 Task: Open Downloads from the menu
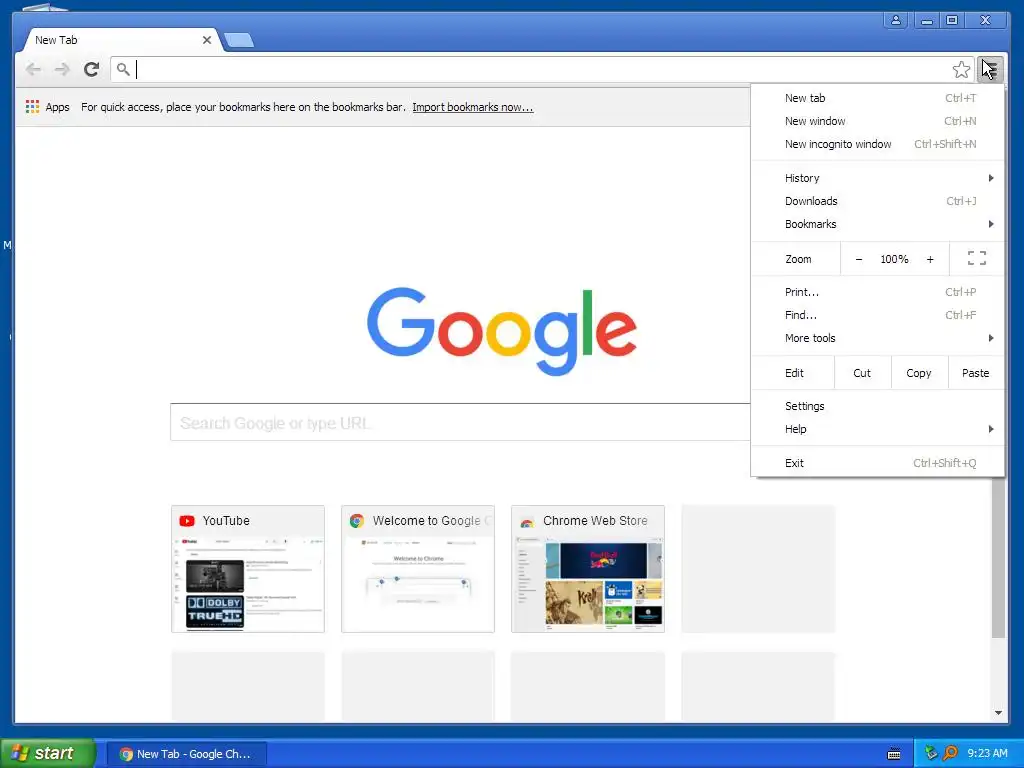point(877,201)
